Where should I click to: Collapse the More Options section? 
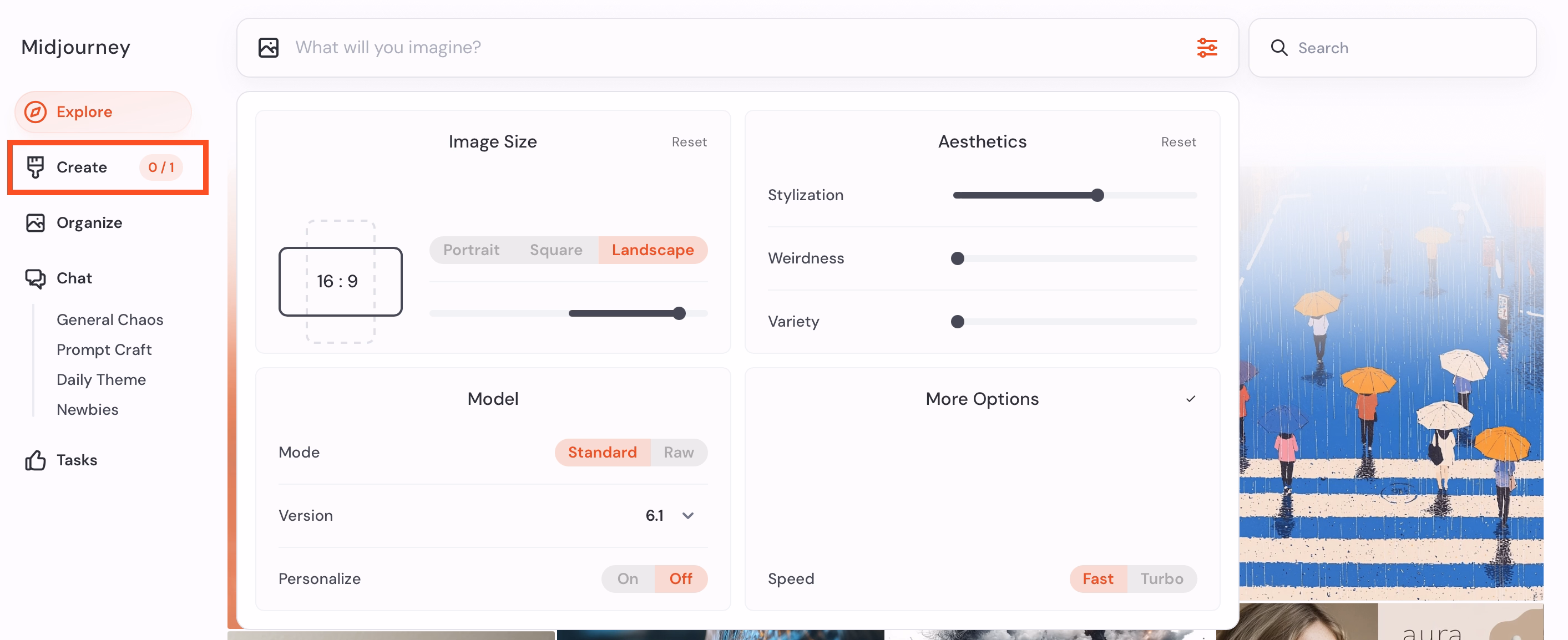pos(1190,399)
